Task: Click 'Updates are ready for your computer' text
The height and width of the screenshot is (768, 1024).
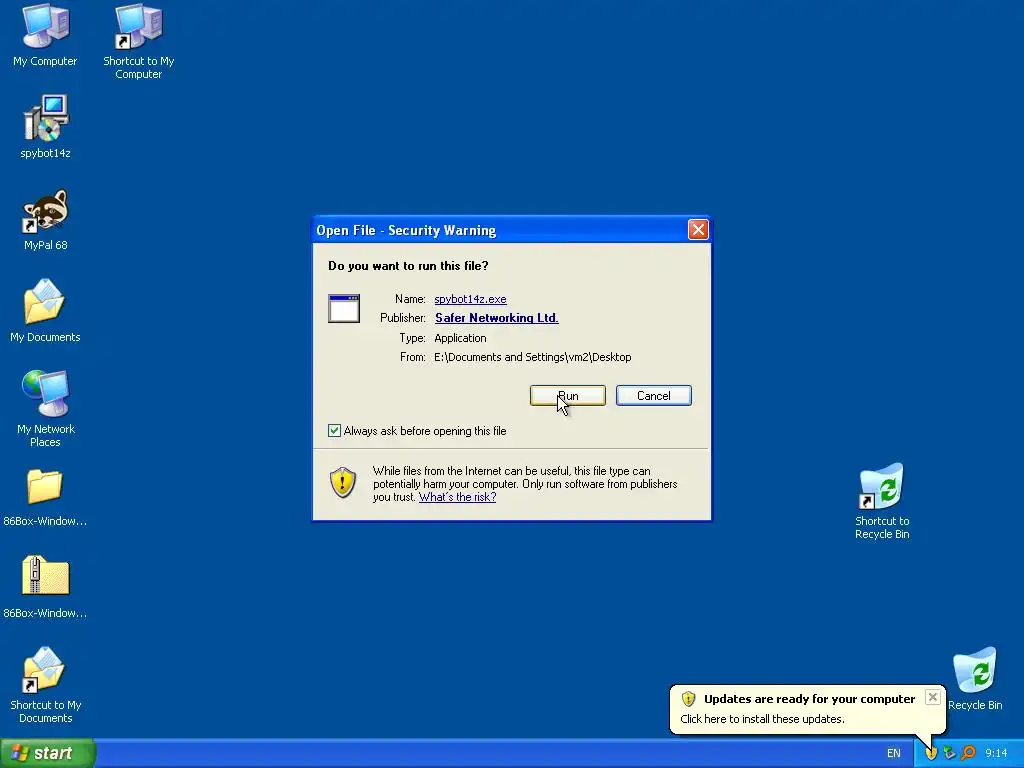Action: 809,699
